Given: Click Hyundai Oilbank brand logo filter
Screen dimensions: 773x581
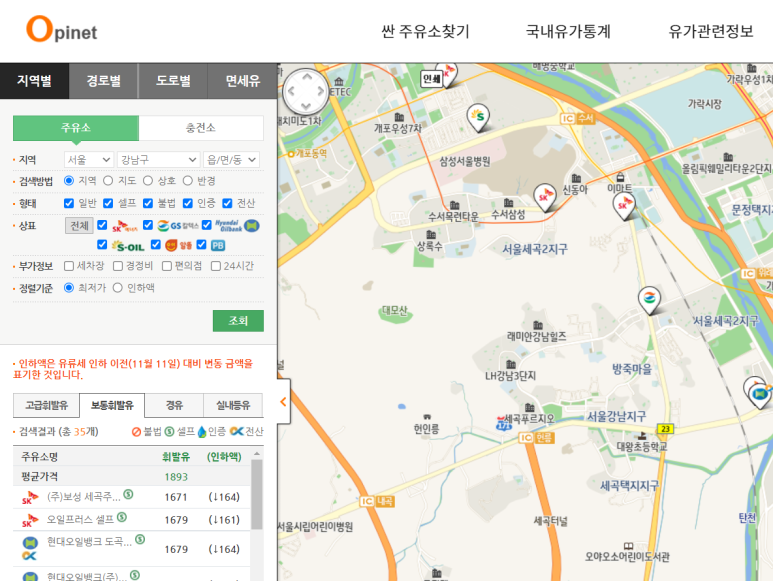Looking at the screenshot, I should click(x=237, y=226).
